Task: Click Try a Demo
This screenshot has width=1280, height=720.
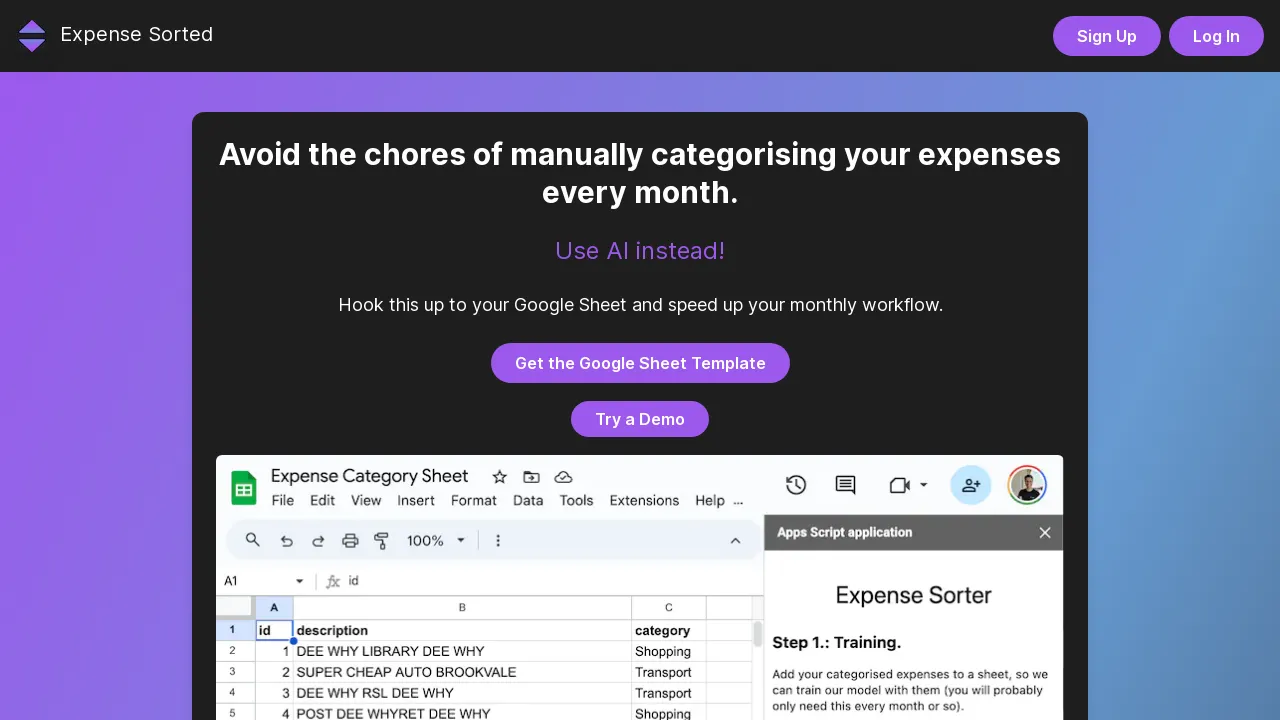Action: [640, 419]
